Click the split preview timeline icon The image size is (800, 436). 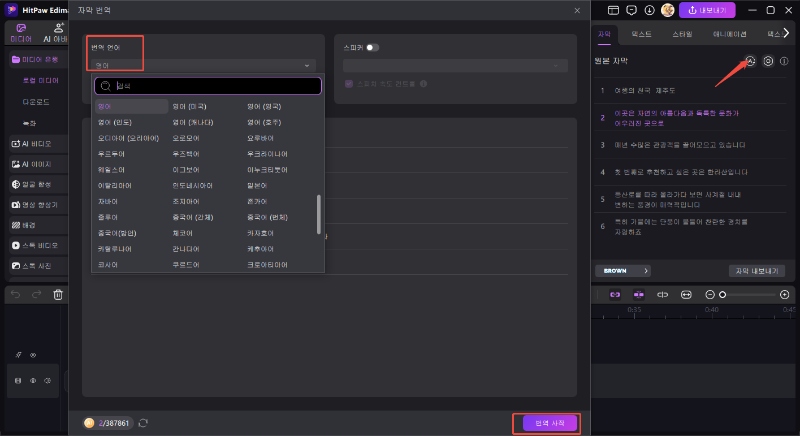coord(662,295)
